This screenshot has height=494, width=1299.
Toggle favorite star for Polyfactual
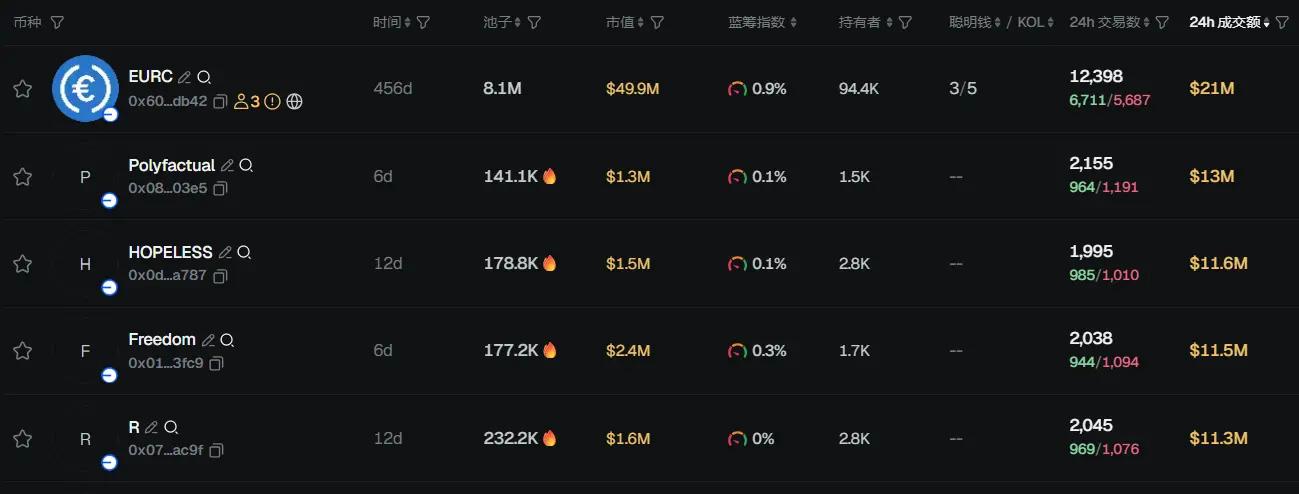pos(22,177)
